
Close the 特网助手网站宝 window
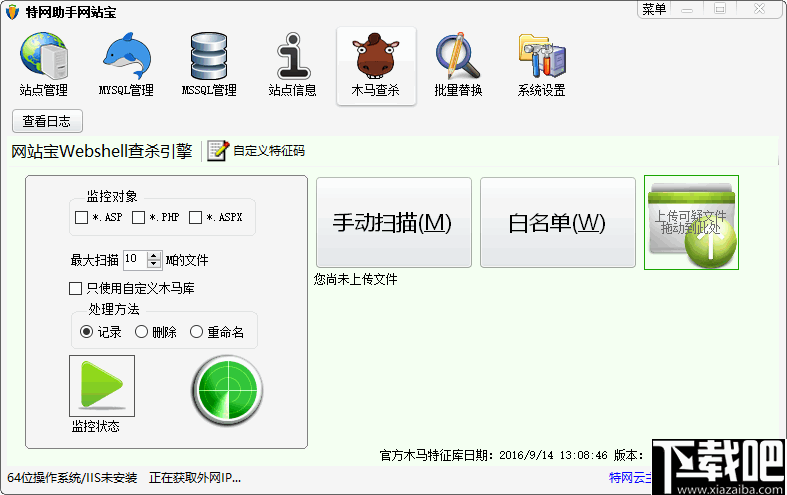[760, 9]
